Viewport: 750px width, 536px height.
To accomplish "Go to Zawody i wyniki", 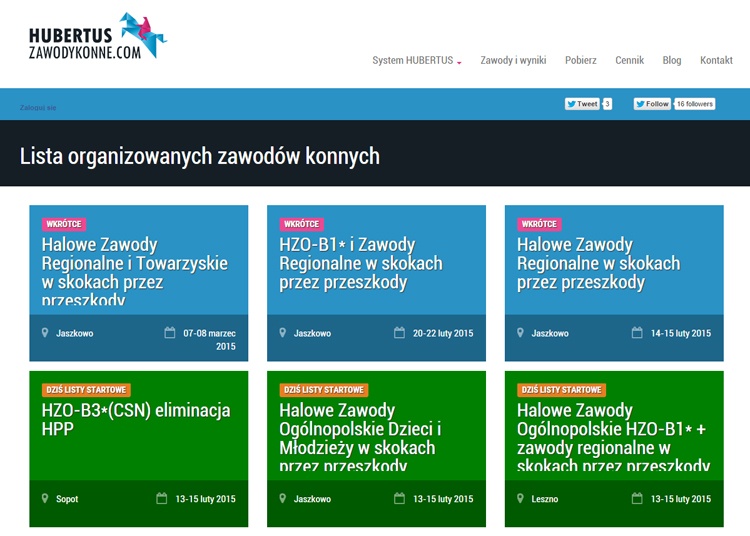I will point(513,60).
